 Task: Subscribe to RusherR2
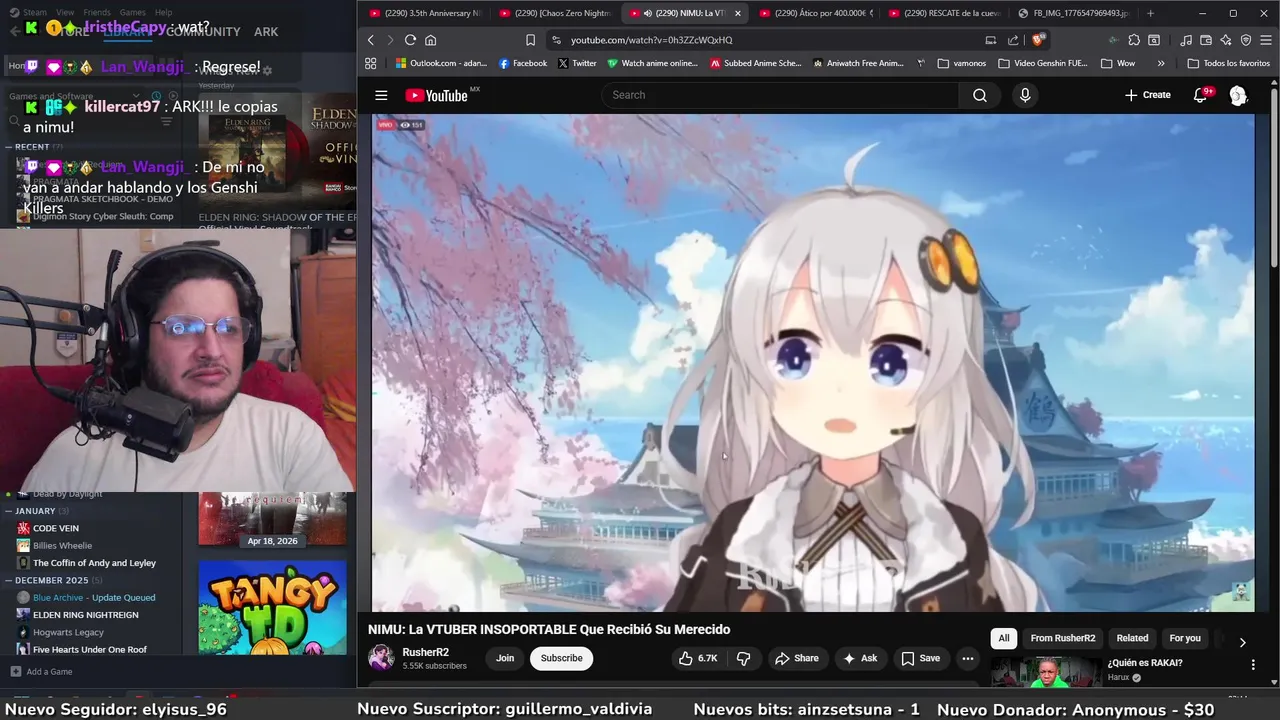(561, 658)
